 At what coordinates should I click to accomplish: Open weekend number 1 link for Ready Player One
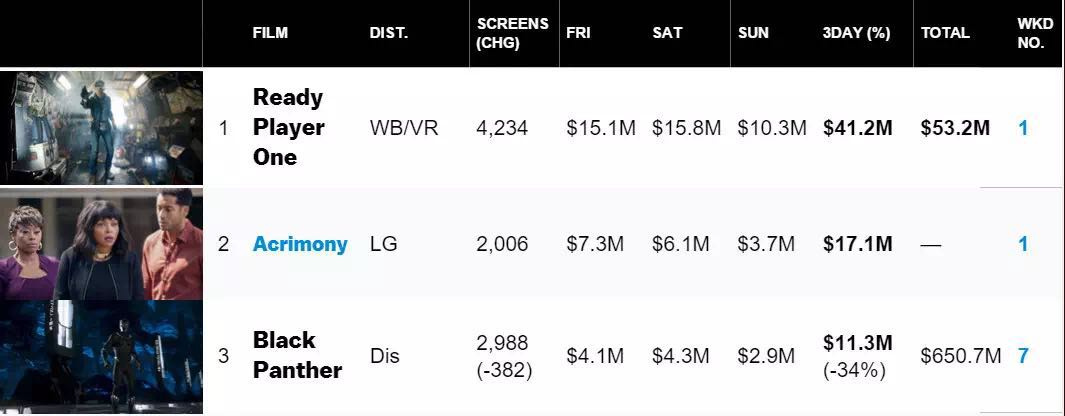pos(1023,128)
